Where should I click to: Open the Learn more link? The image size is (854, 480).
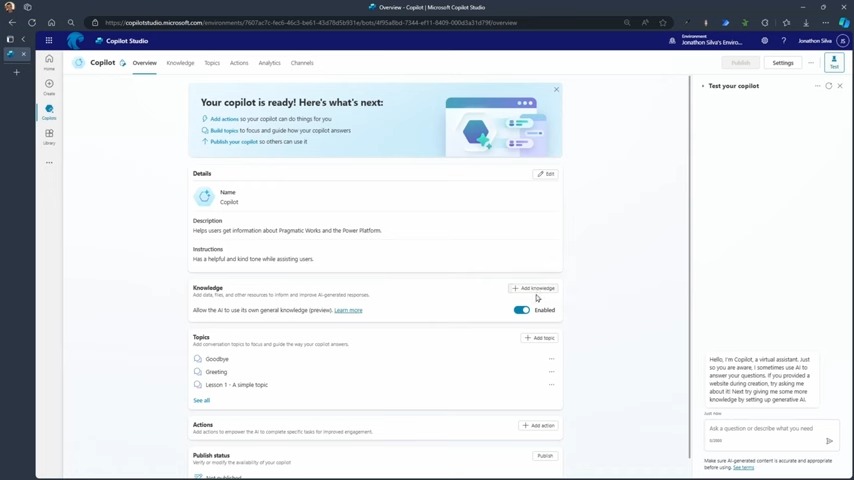pyautogui.click(x=348, y=310)
